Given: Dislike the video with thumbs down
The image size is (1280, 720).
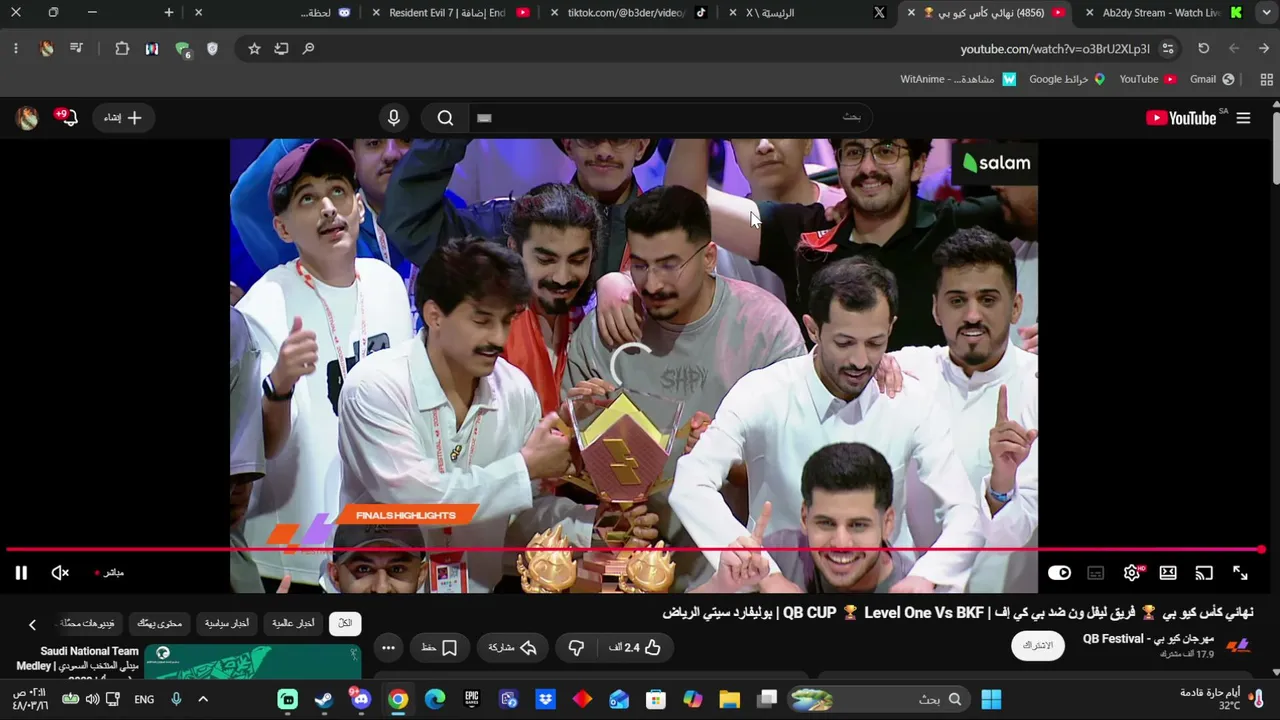Looking at the screenshot, I should [x=576, y=648].
